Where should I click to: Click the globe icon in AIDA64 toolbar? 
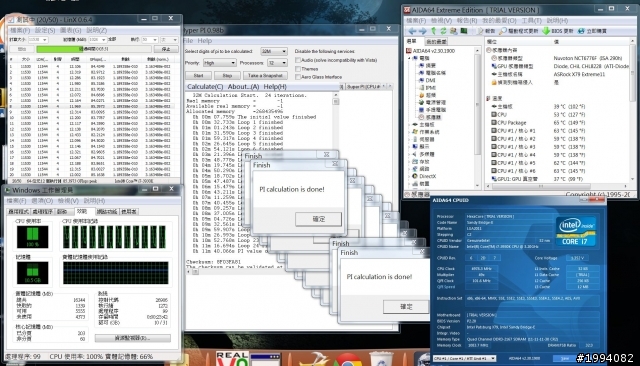click(581, 31)
